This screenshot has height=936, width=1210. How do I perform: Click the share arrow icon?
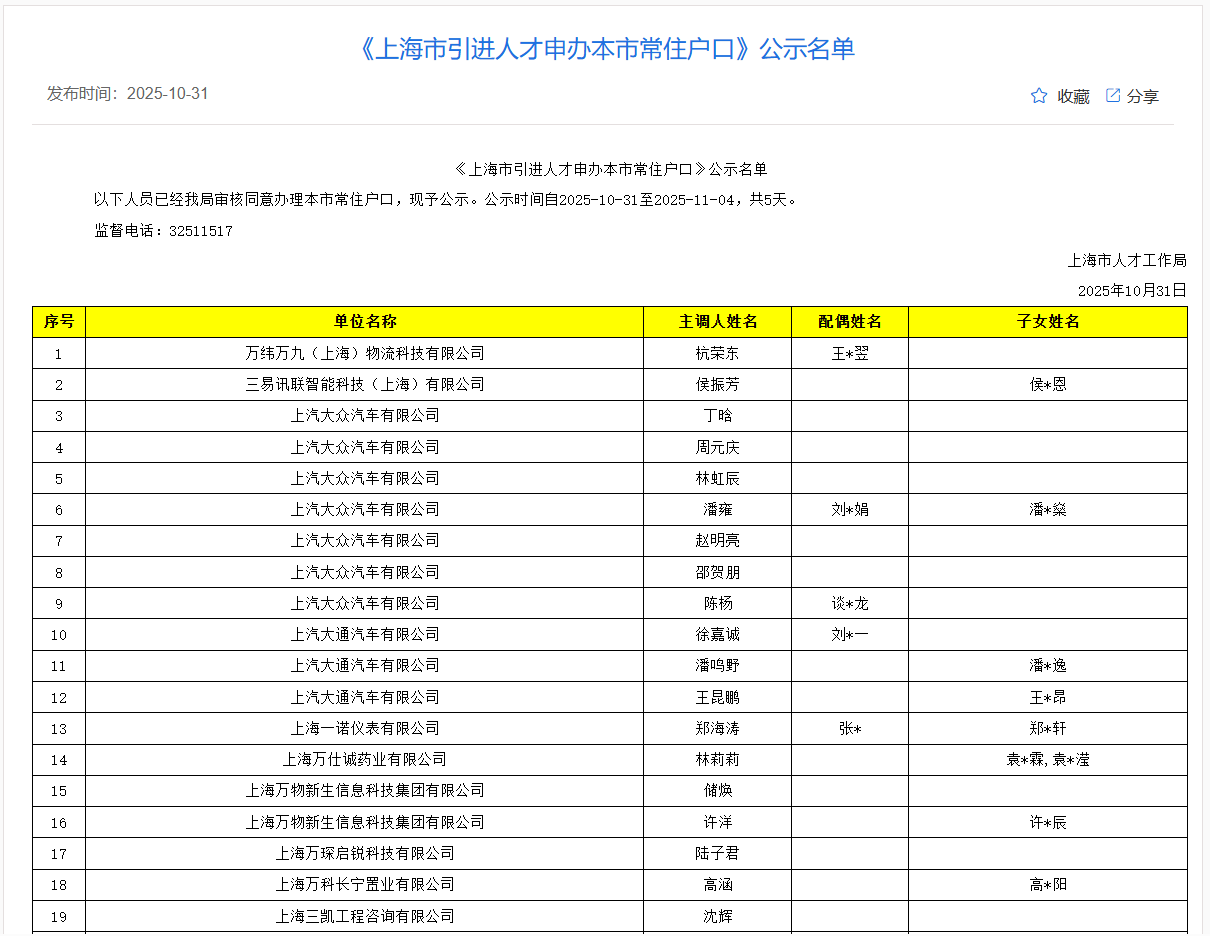pos(1113,96)
